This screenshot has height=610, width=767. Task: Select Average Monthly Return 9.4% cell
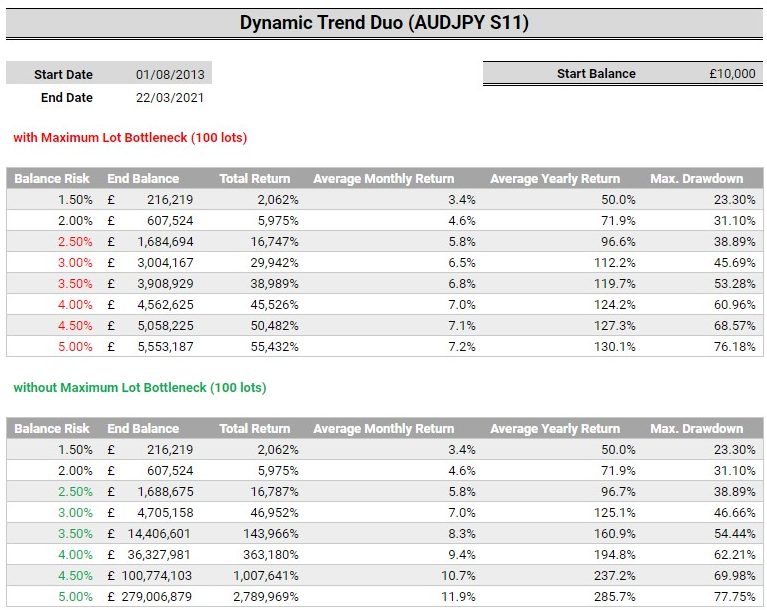462,555
